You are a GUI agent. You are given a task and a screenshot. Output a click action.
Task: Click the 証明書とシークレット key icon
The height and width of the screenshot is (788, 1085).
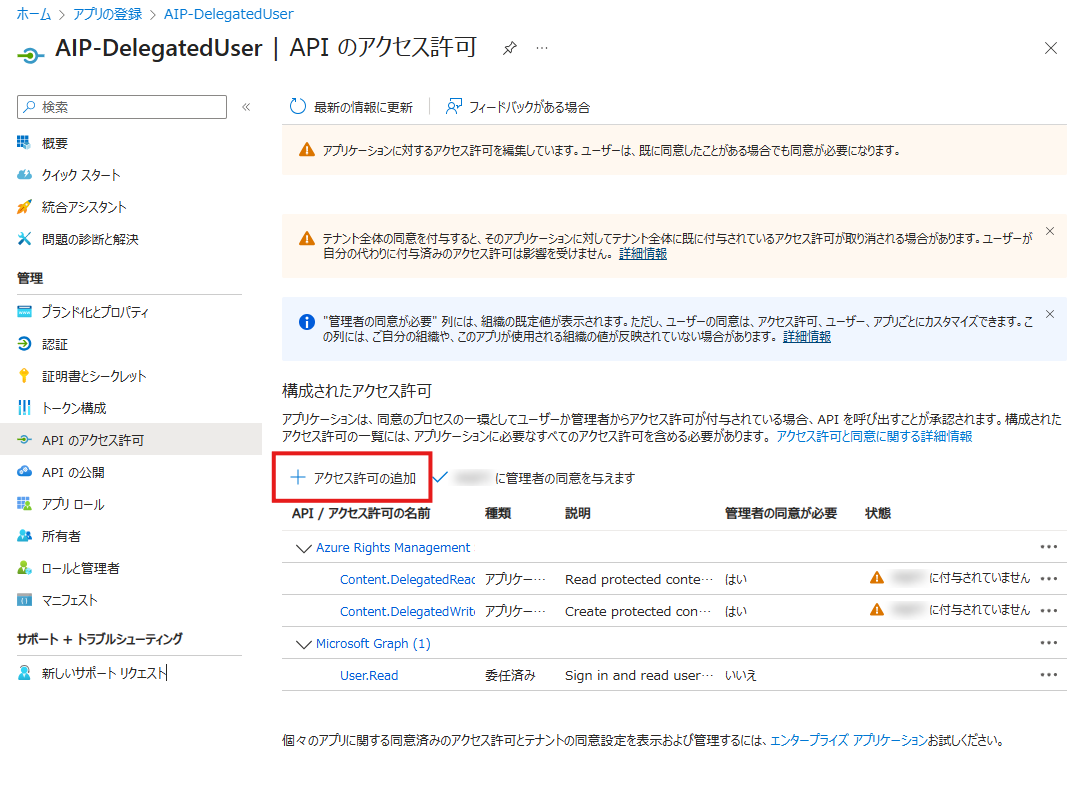click(24, 375)
